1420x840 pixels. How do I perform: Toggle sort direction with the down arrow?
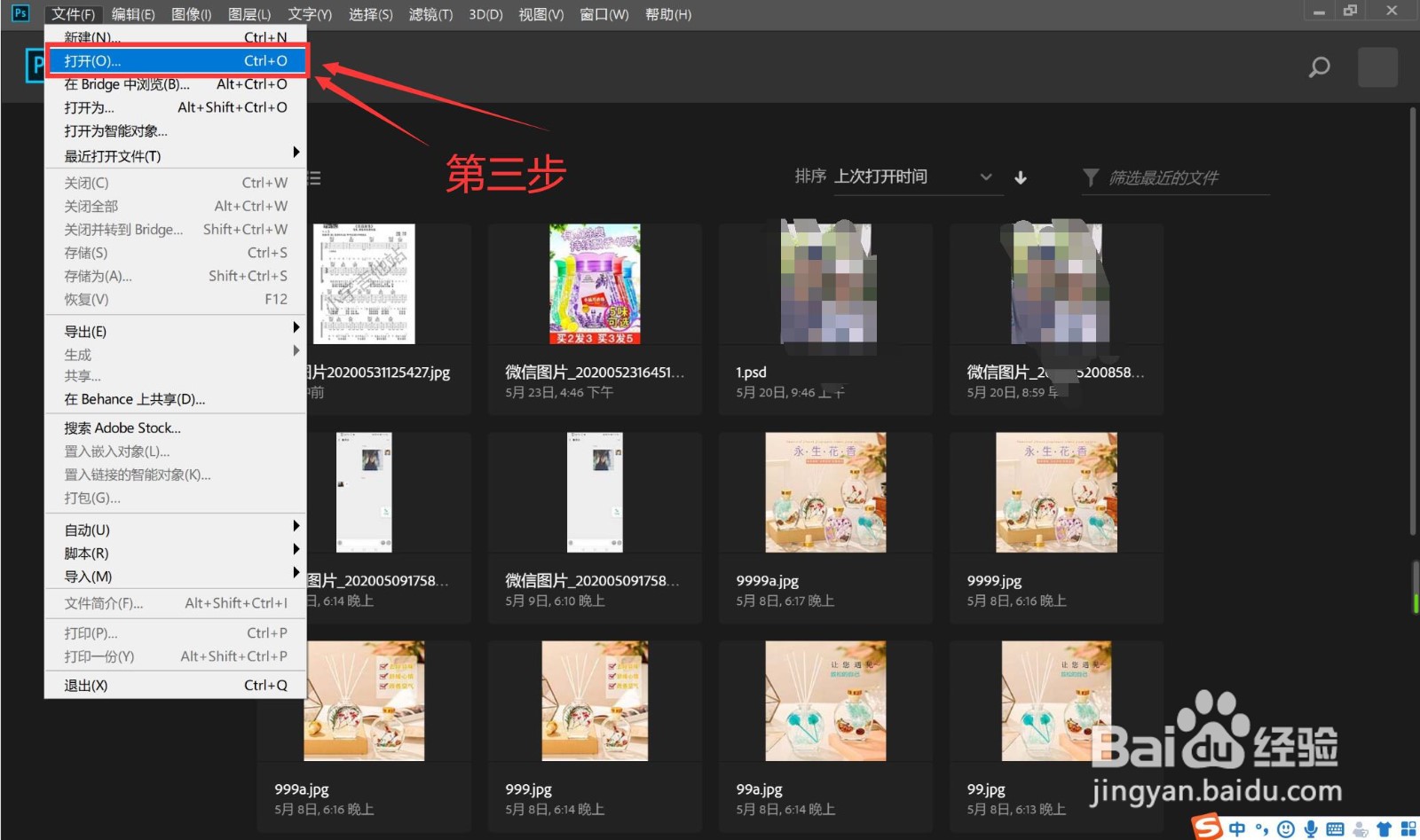point(1022,177)
